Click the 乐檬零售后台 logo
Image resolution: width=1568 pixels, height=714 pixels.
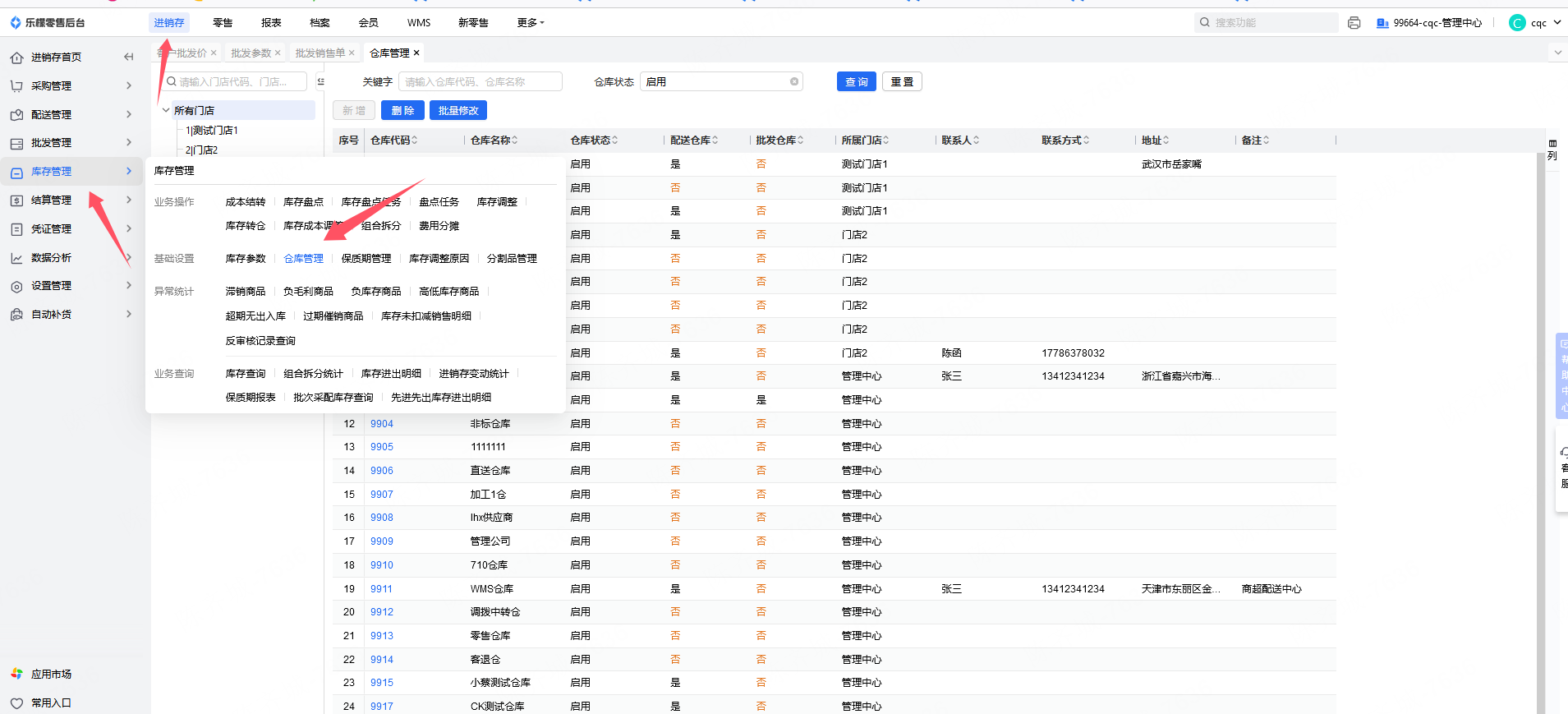pos(48,23)
